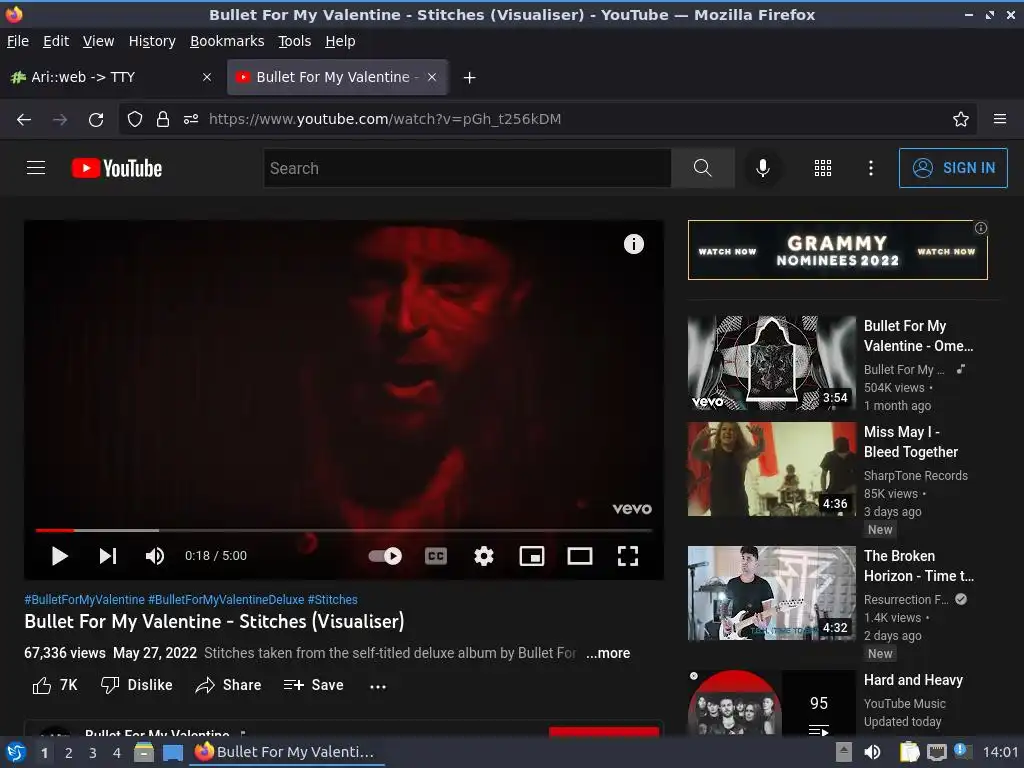Open site permissions icon
This screenshot has height=768, width=1024.
191,120
